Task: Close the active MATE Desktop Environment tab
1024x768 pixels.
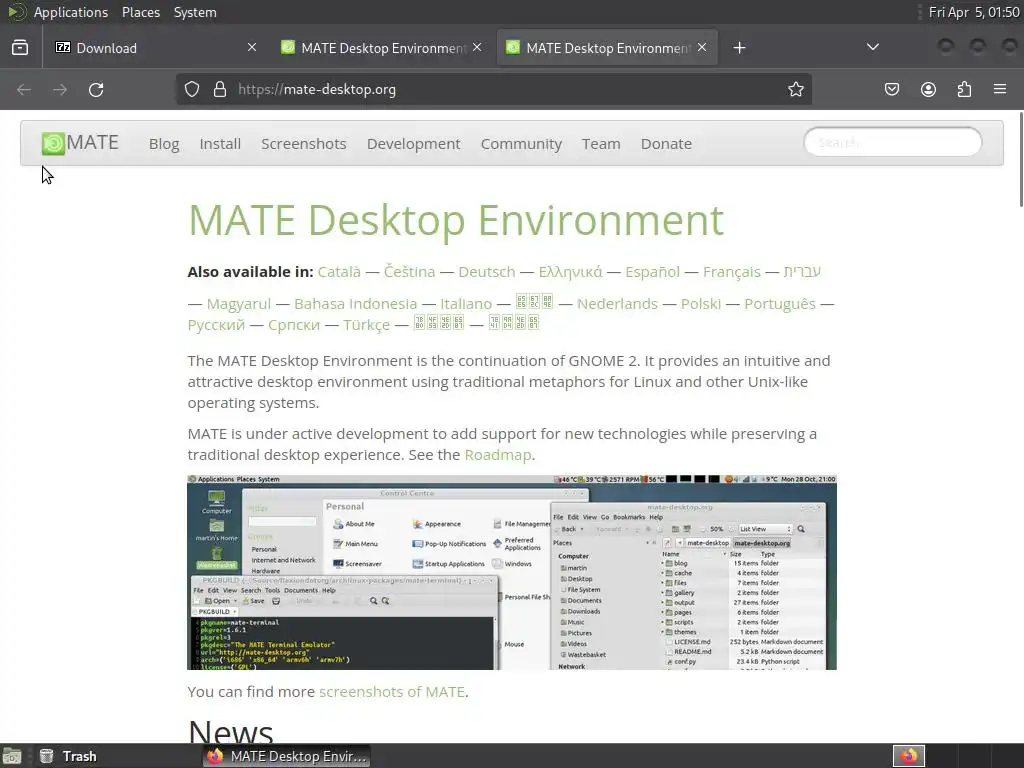Action: tap(702, 47)
